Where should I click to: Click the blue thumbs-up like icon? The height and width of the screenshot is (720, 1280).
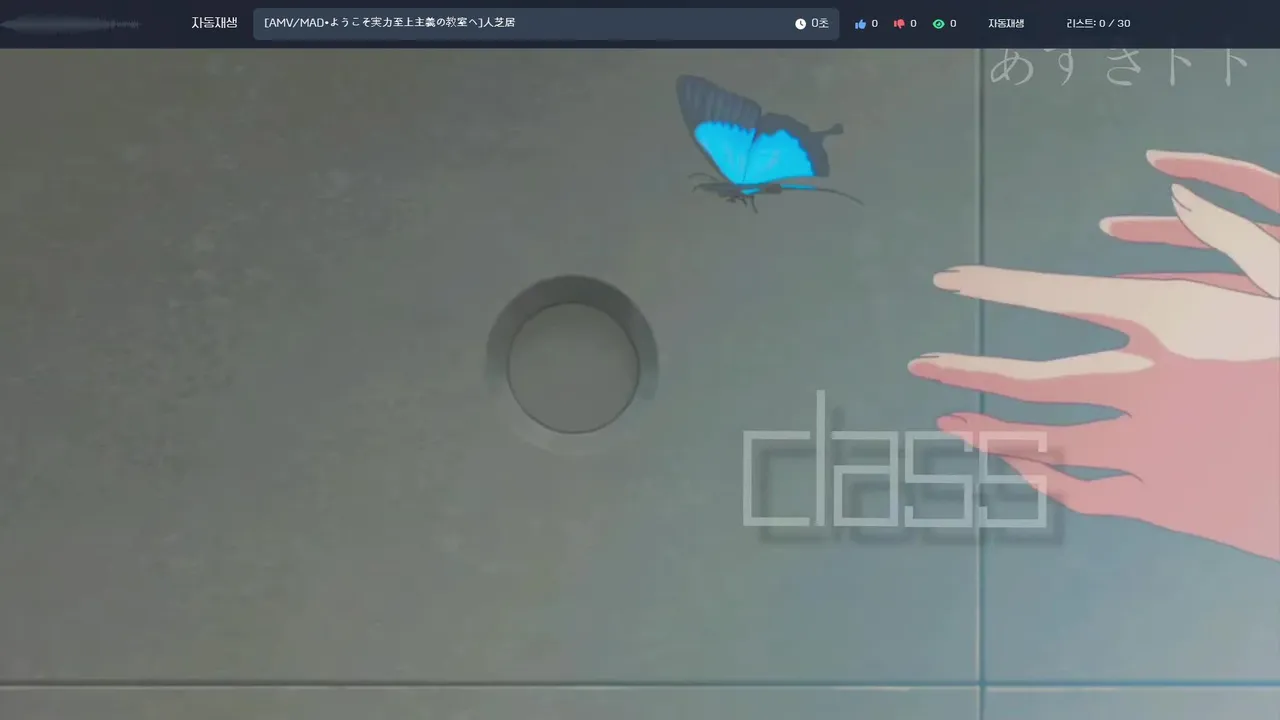[860, 24]
